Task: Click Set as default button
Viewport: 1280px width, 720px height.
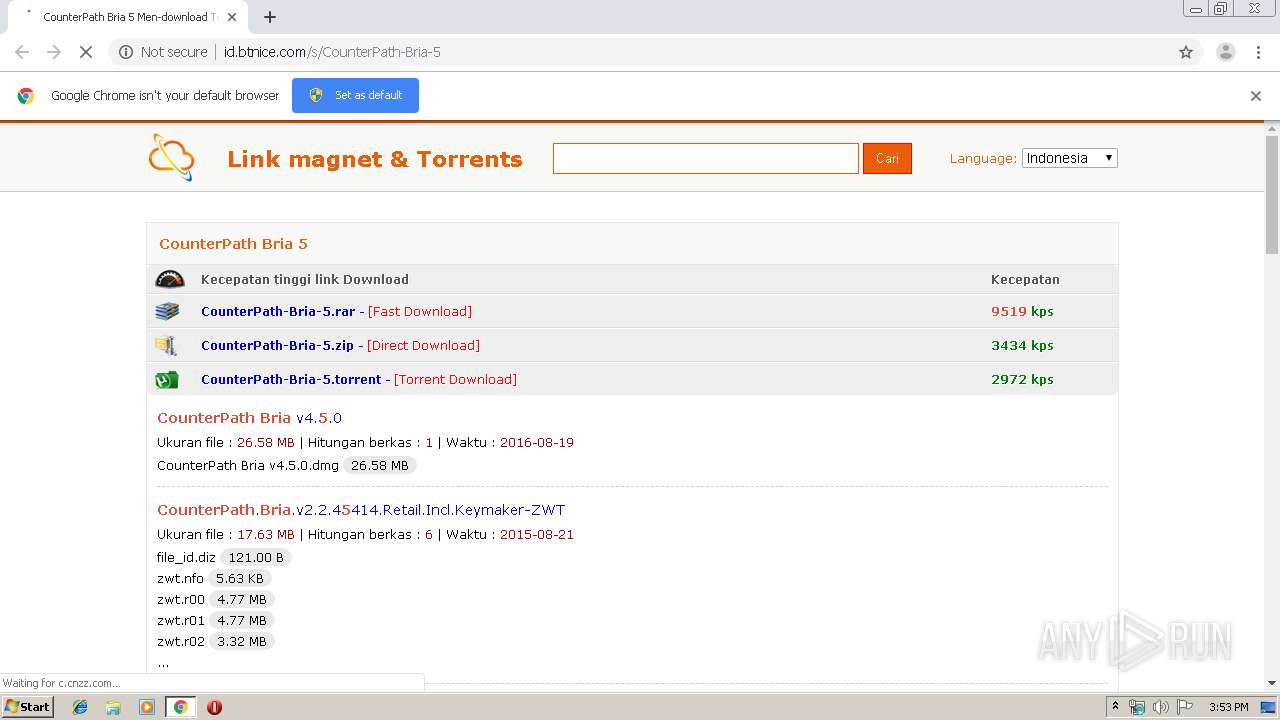Action: [355, 96]
